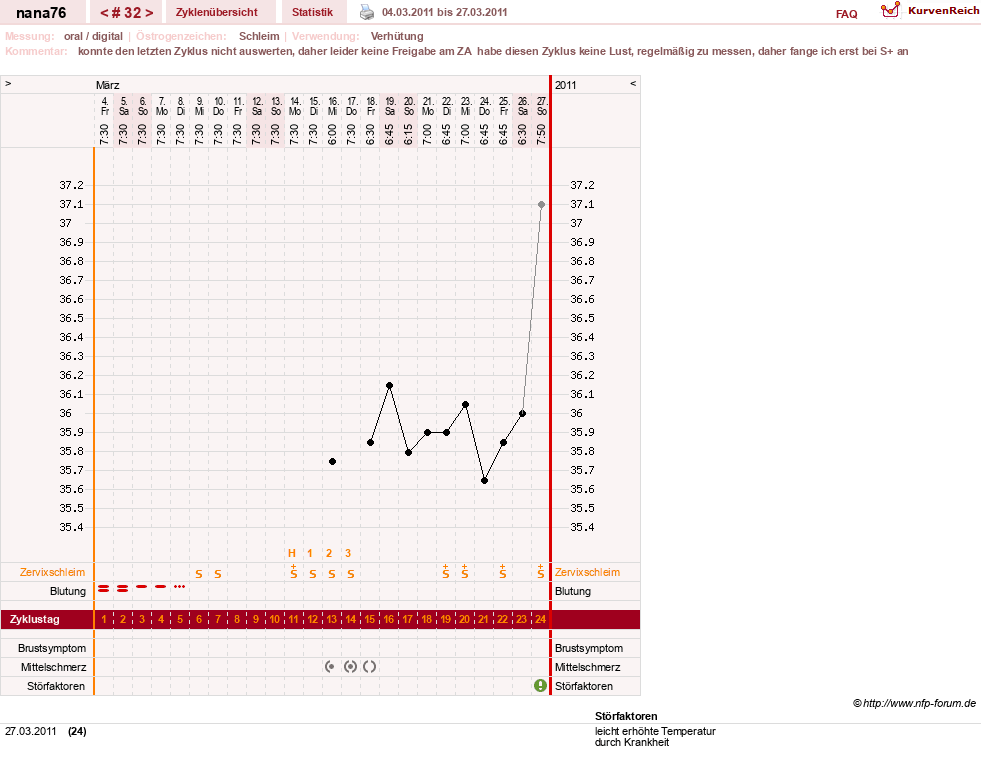Click the S mucus mark on cycle day 6
Image resolution: width=981 pixels, height=769 pixels.
coord(199,574)
